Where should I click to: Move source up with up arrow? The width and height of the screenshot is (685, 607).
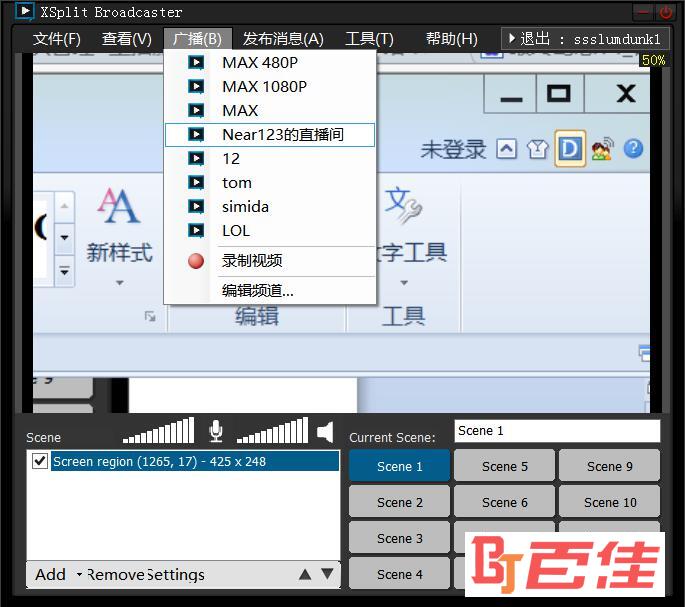point(305,574)
